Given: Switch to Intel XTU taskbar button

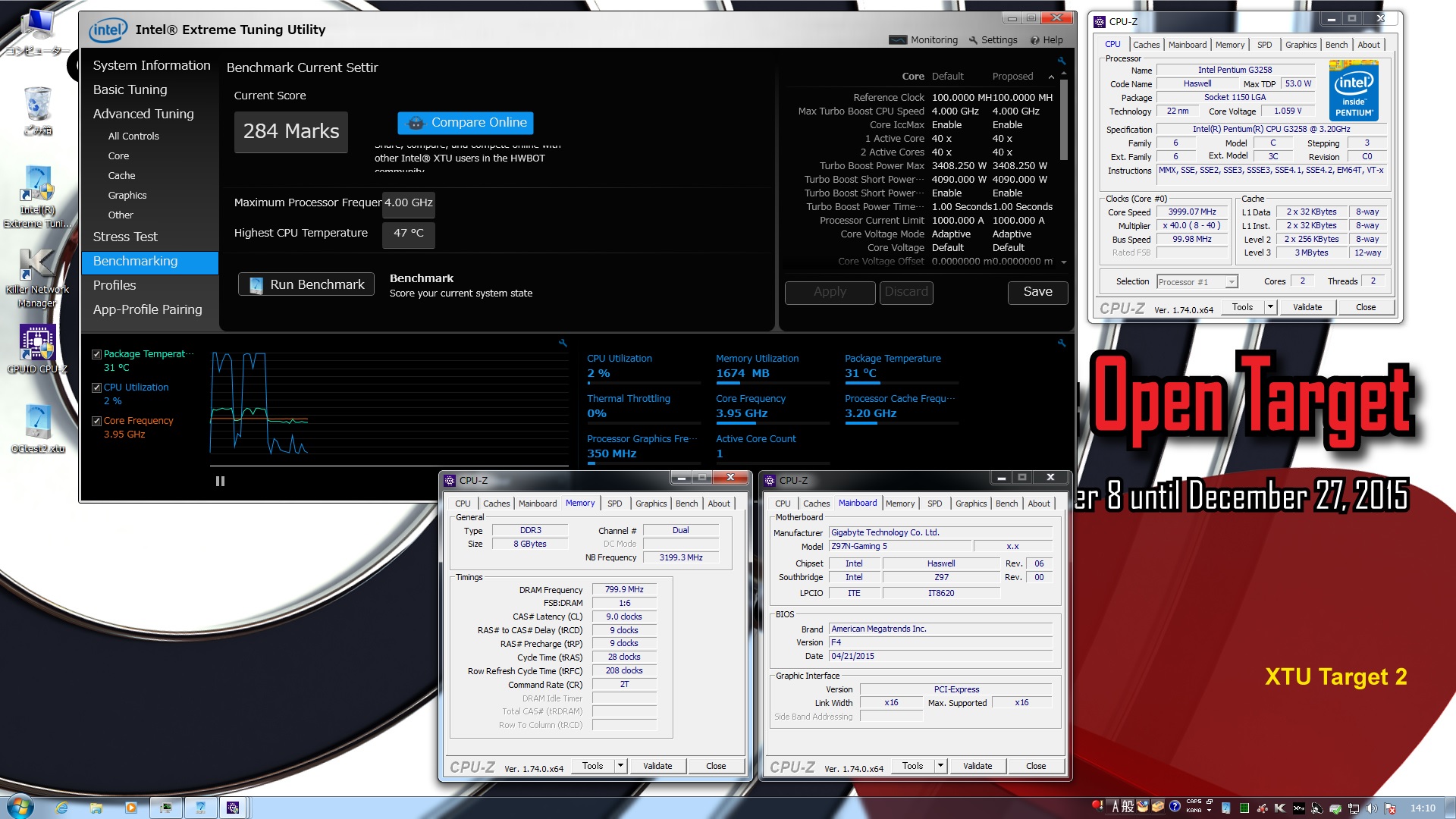Looking at the screenshot, I should pyautogui.click(x=200, y=808).
